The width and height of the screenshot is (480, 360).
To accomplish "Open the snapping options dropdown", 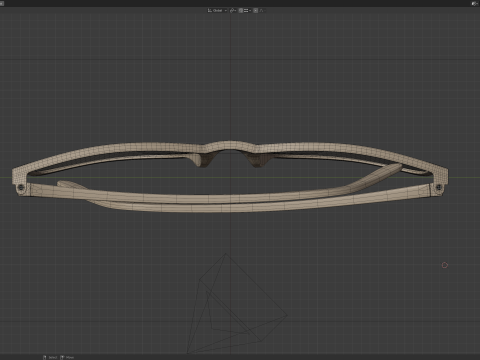I will [x=247, y=10].
